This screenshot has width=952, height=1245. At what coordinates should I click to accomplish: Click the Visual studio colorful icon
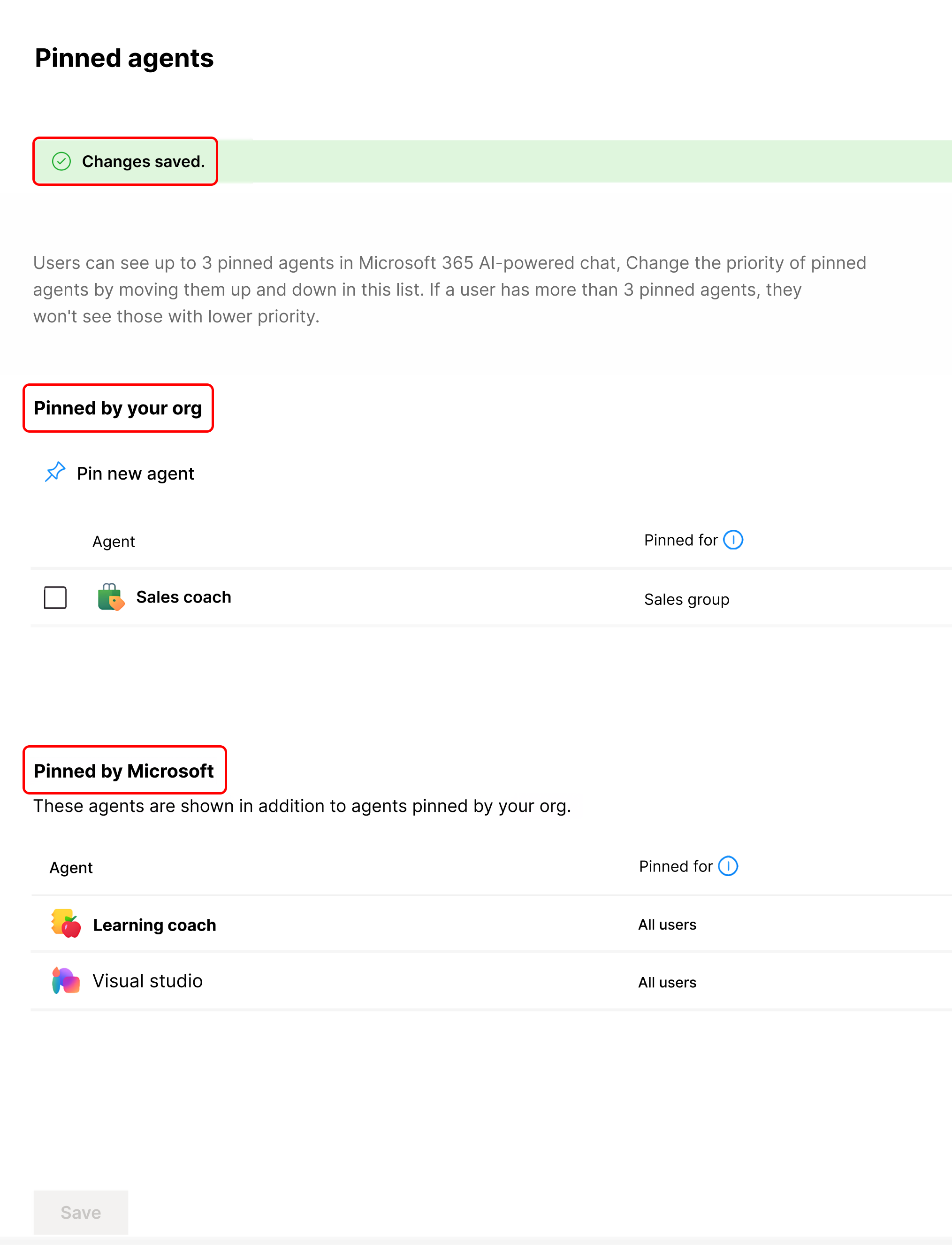(x=66, y=981)
